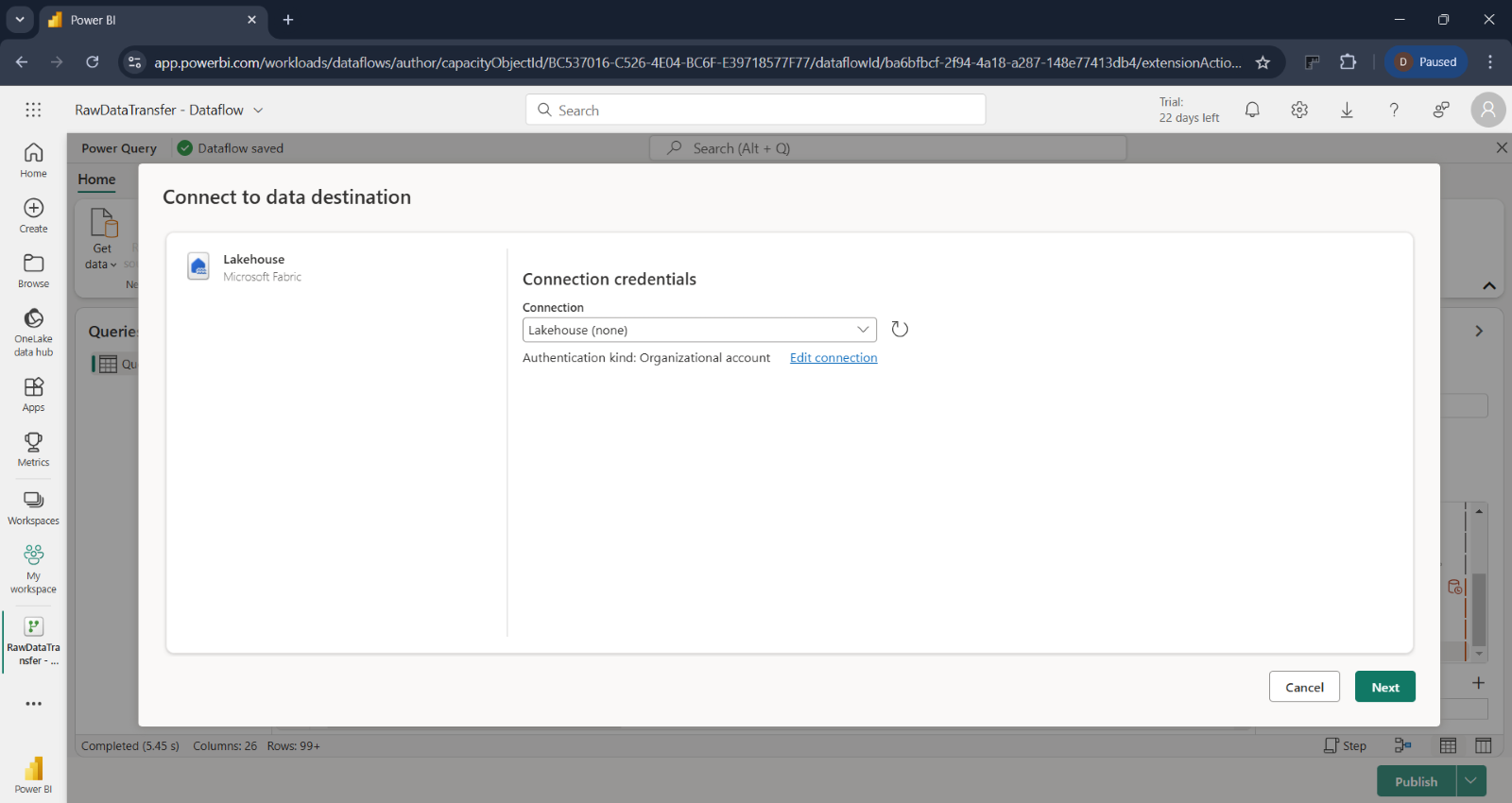The width and height of the screenshot is (1512, 803).
Task: Open Workspaces in the left sidebar
Action: coord(33,508)
